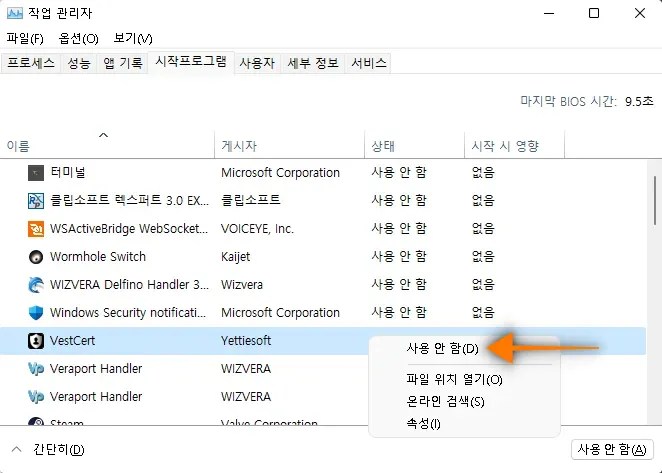The image size is (662, 473).
Task: Click the 터미널 app icon
Action: [x=36, y=173]
